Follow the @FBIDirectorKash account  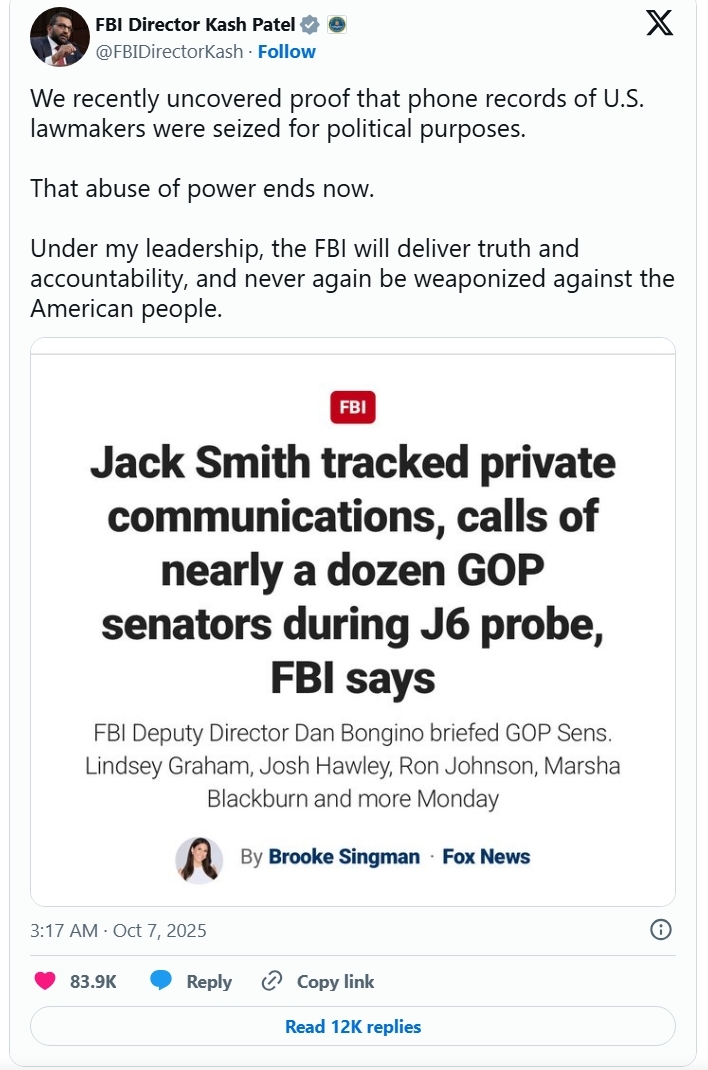(x=287, y=51)
